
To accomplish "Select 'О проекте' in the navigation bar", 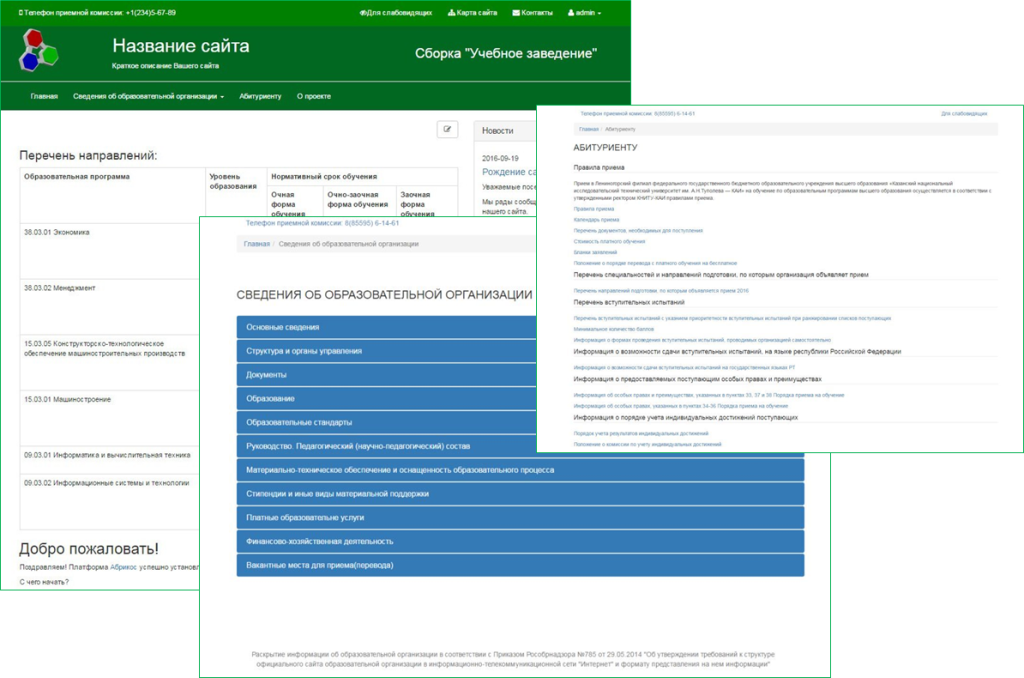I will (x=314, y=96).
